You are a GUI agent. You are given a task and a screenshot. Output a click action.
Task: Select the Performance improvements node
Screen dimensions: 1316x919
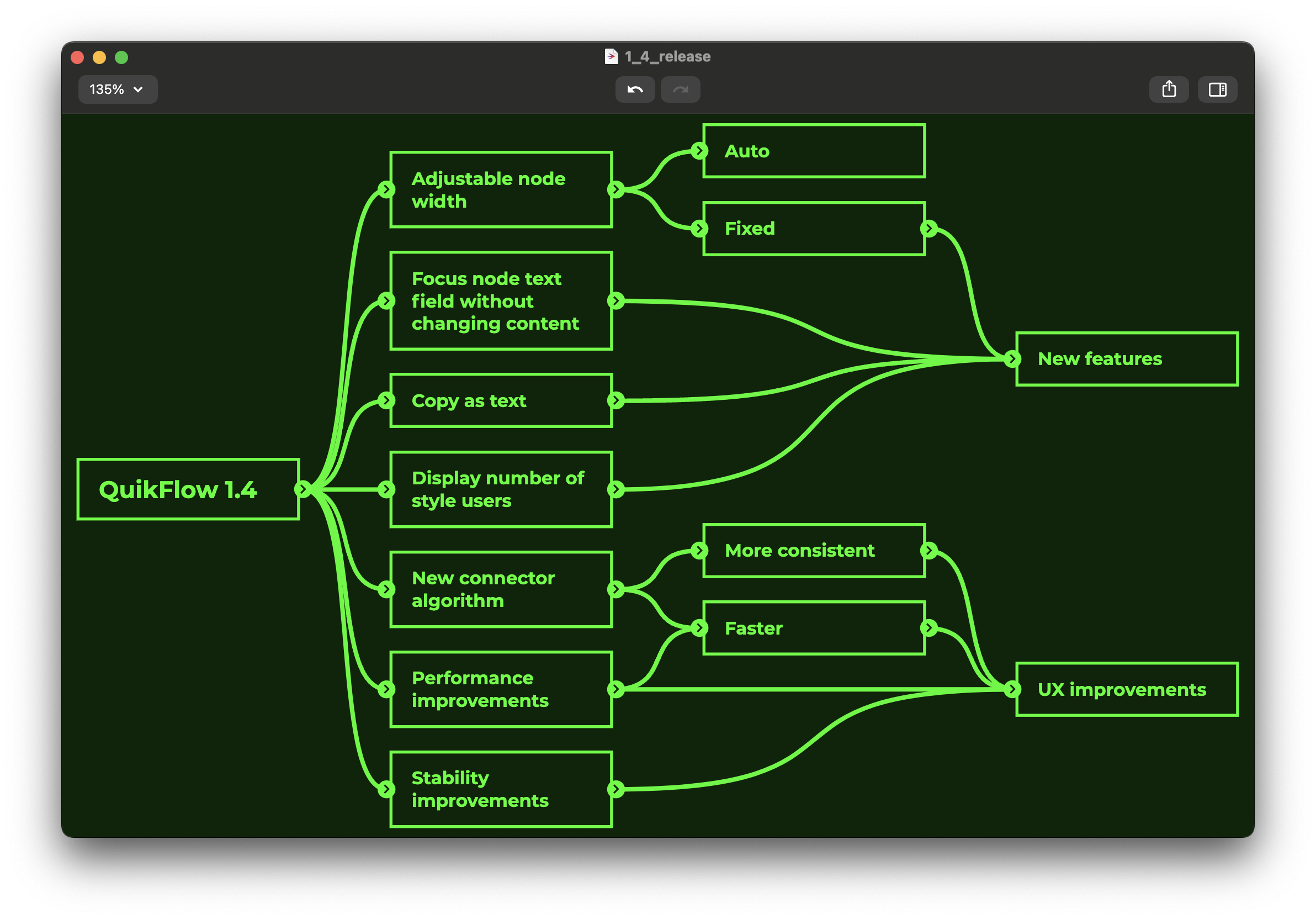click(501, 690)
